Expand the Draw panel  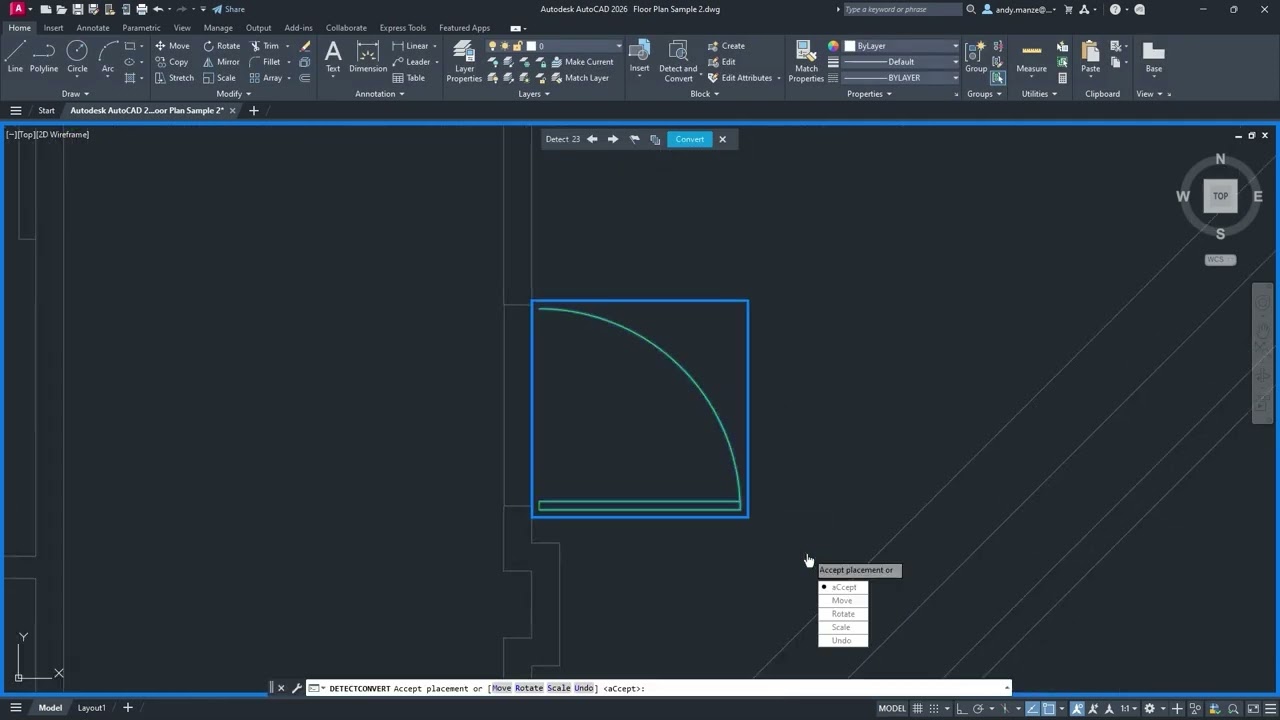75,94
